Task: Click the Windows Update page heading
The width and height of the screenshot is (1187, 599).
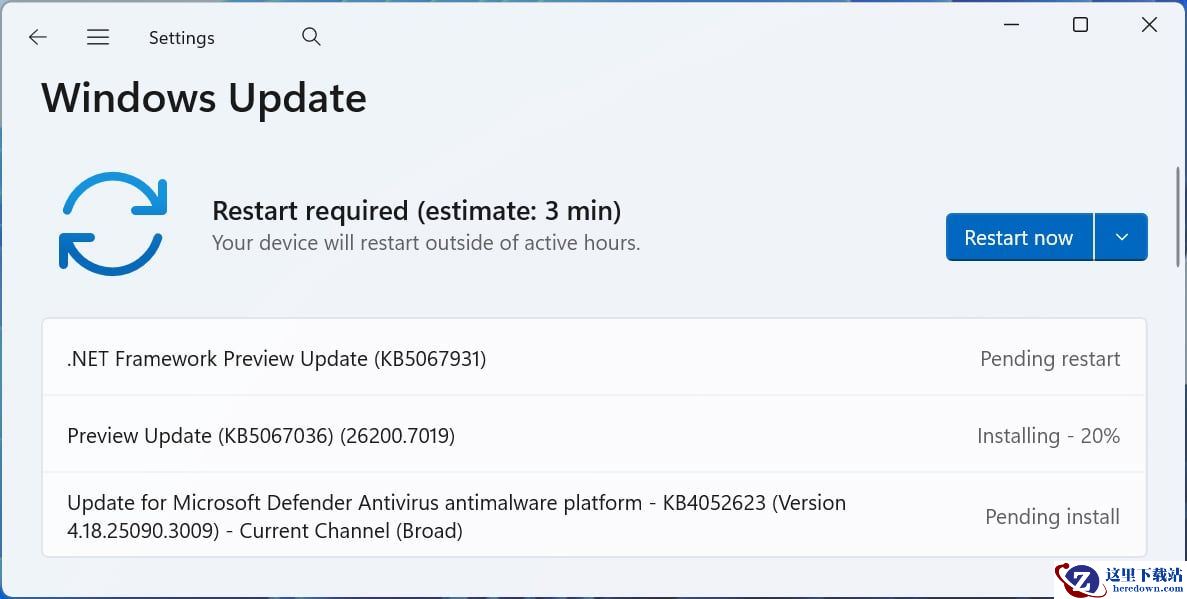Action: [204, 98]
